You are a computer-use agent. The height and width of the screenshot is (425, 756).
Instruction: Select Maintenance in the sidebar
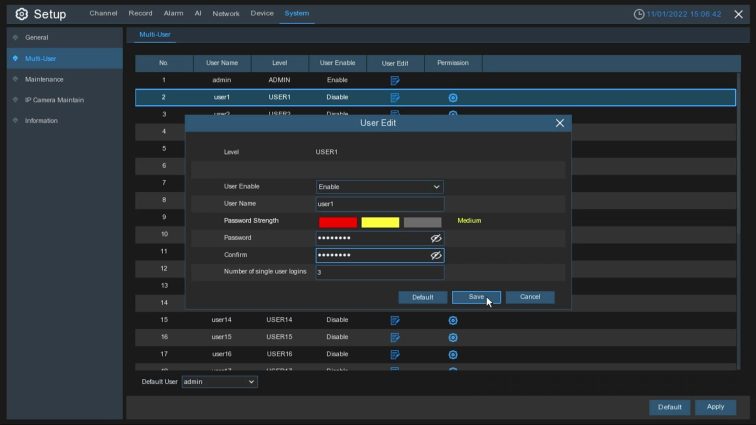point(44,79)
